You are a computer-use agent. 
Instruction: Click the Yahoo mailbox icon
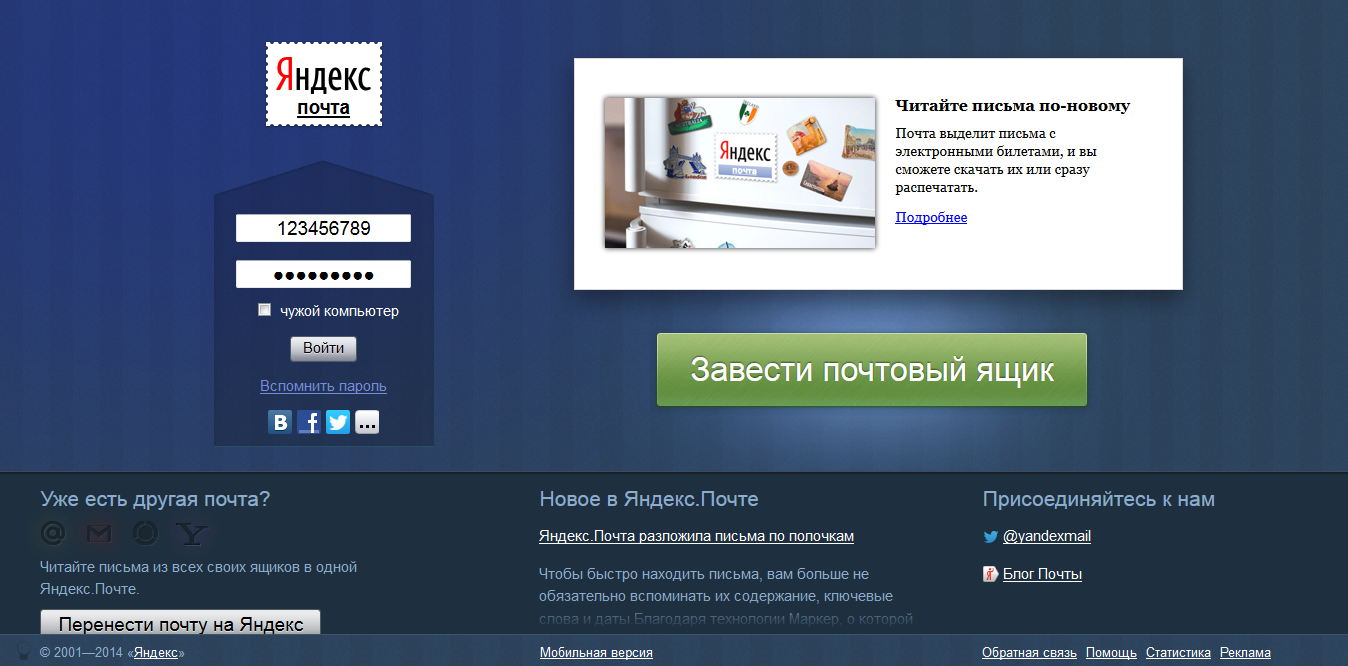[192, 533]
